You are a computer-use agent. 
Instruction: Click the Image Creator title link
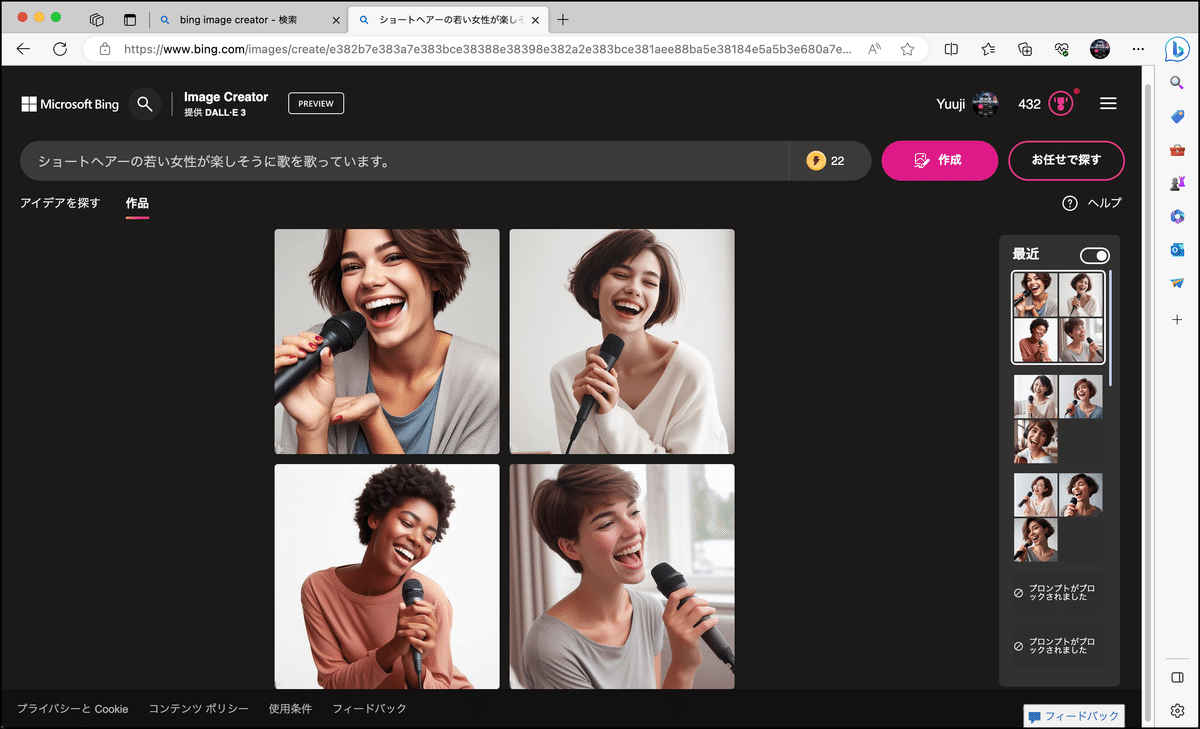click(x=226, y=97)
